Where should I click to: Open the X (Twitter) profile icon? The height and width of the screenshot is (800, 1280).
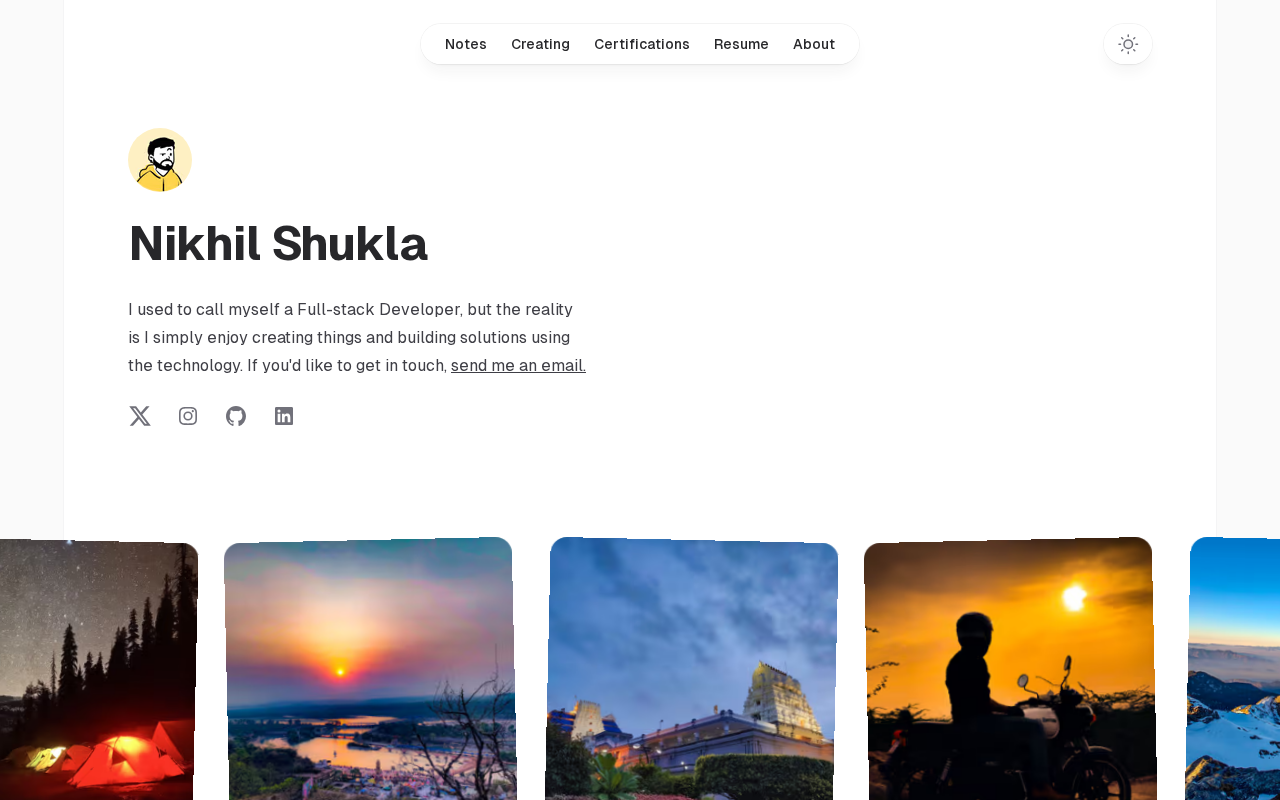coord(140,416)
